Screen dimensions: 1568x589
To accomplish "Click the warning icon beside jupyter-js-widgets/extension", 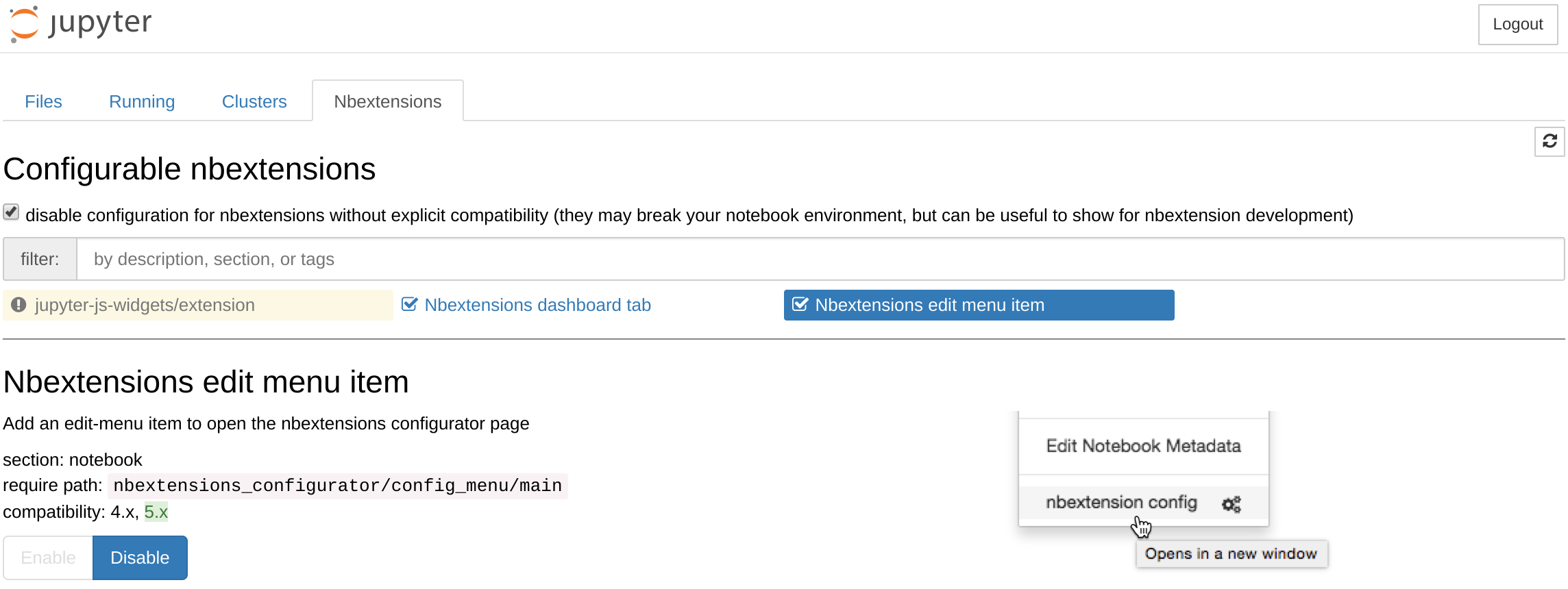I will (x=19, y=305).
